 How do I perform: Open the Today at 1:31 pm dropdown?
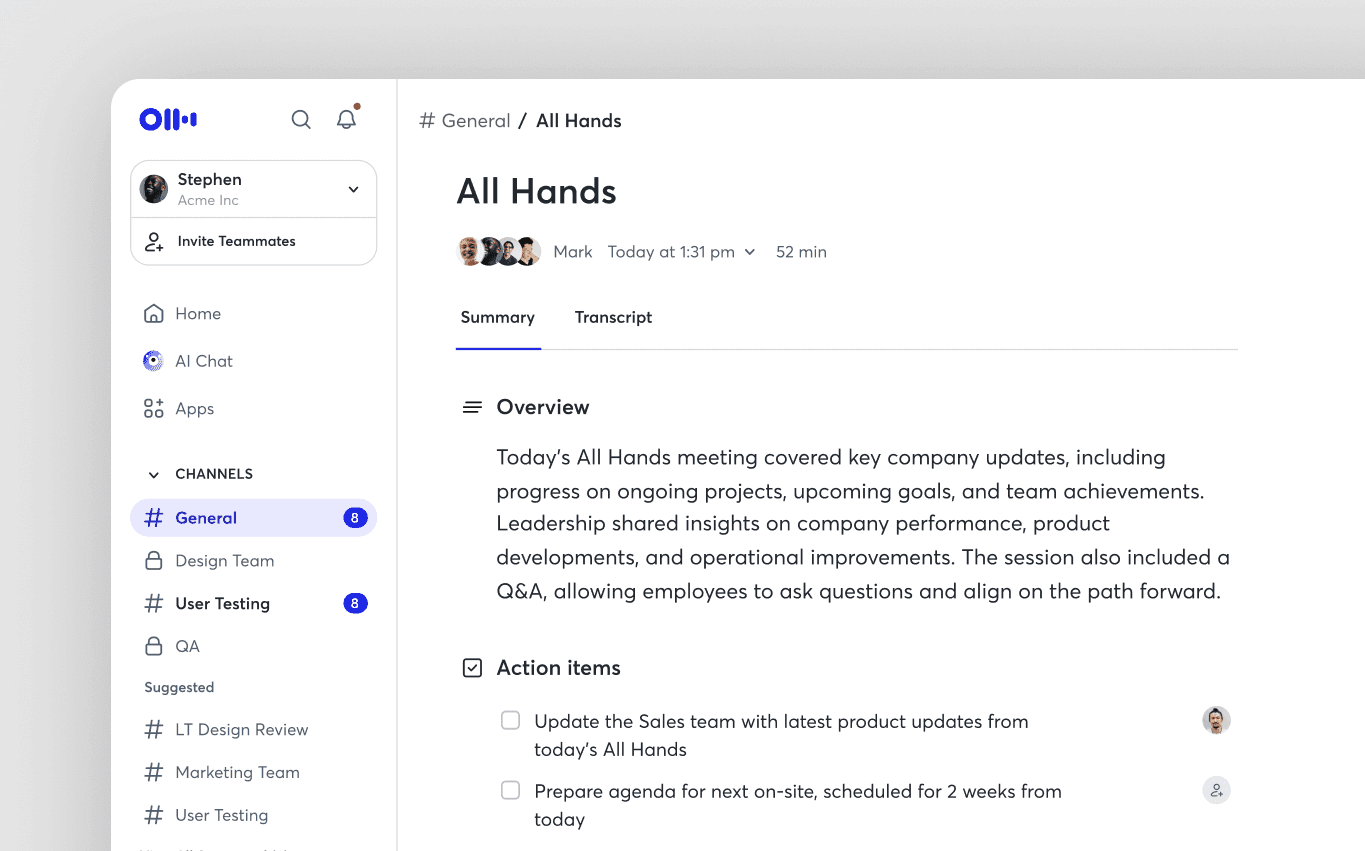(682, 252)
